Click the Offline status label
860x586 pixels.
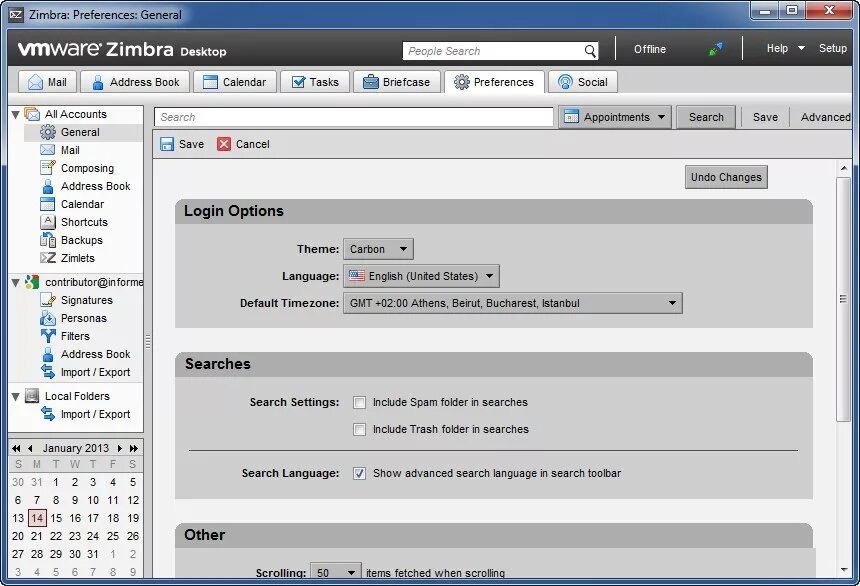click(650, 49)
